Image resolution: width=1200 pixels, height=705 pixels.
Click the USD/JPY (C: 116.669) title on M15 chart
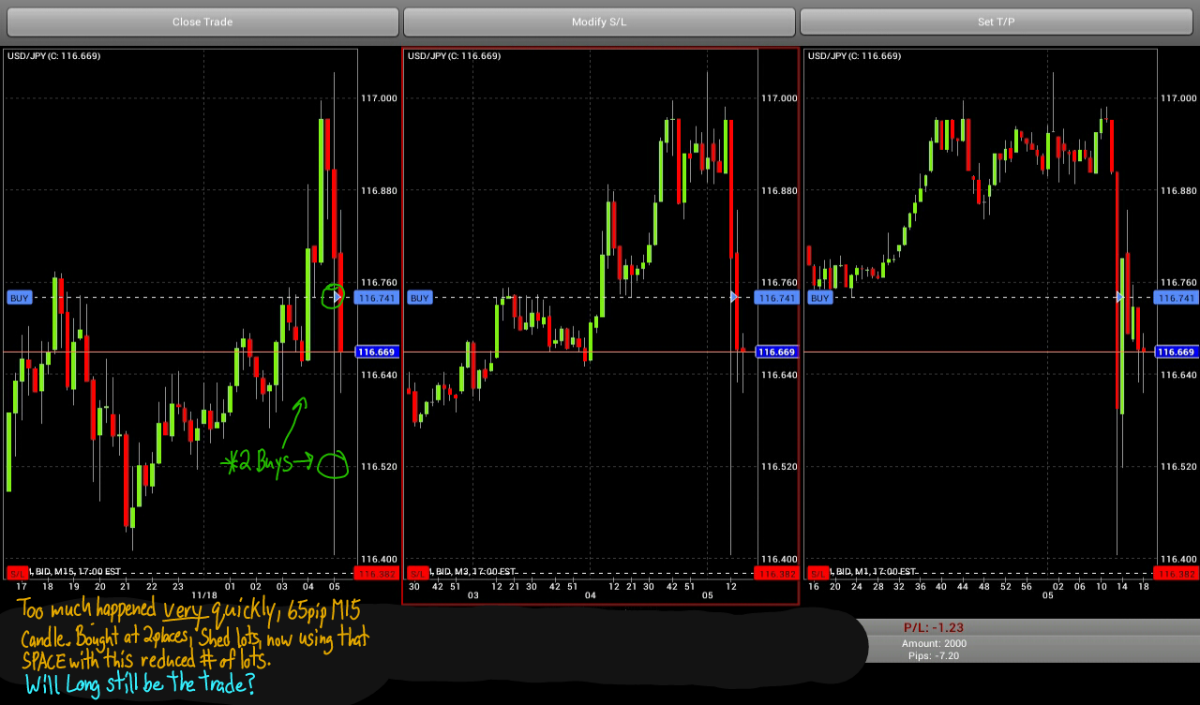54,56
